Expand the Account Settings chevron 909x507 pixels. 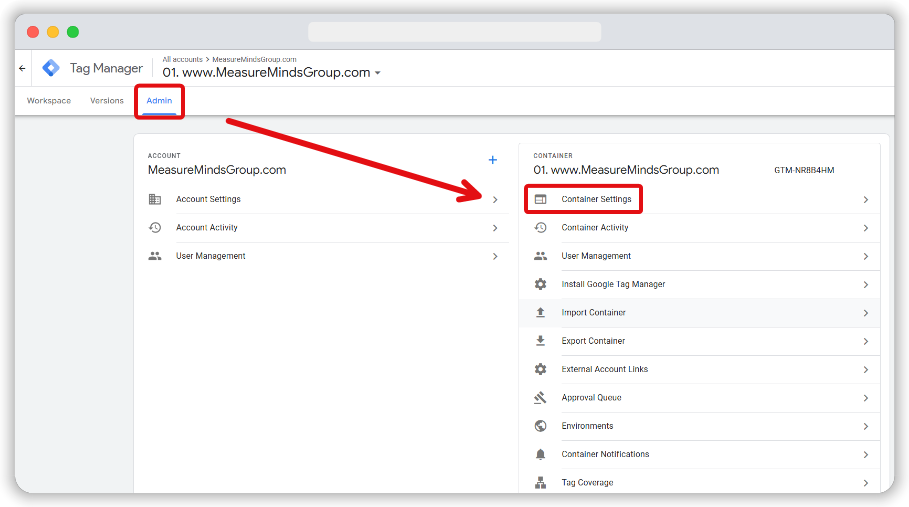pos(495,199)
